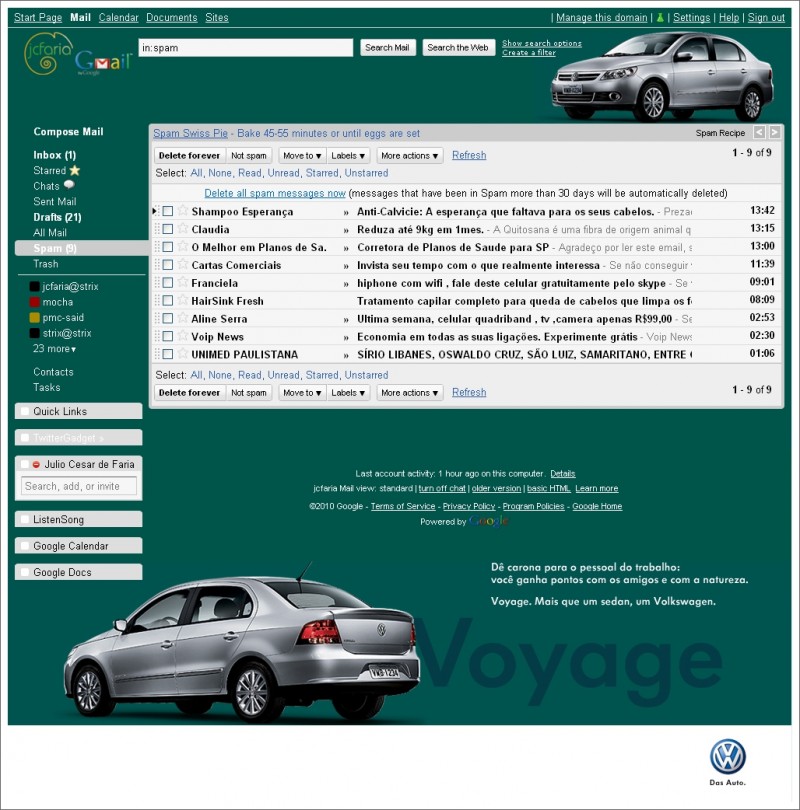The image size is (800, 810).
Task: Select checkbox for Voip News message
Action: (168, 336)
